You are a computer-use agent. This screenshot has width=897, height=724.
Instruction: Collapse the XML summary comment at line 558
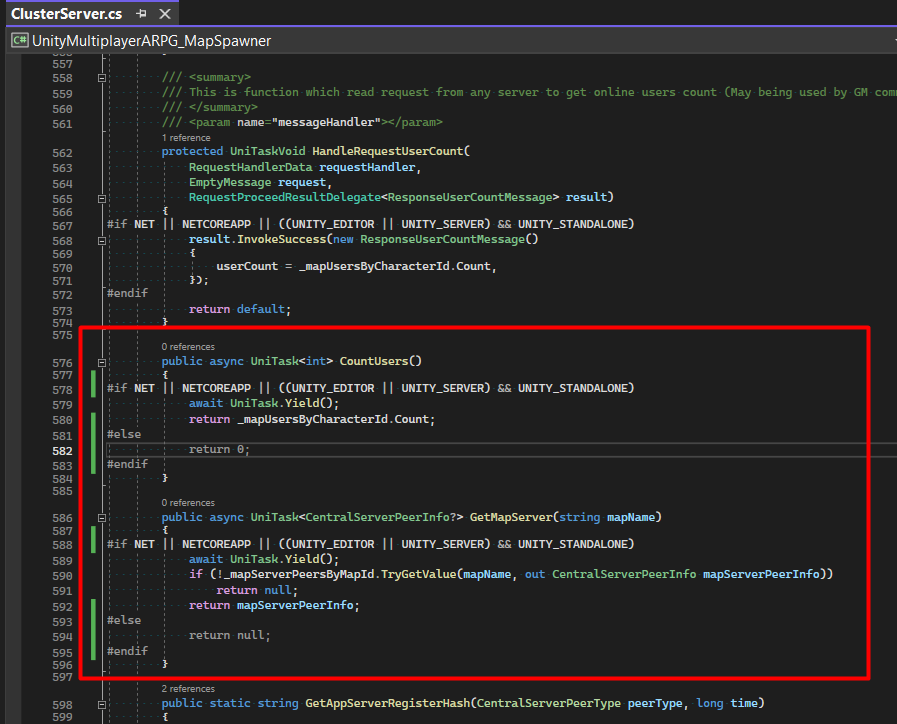[102, 76]
